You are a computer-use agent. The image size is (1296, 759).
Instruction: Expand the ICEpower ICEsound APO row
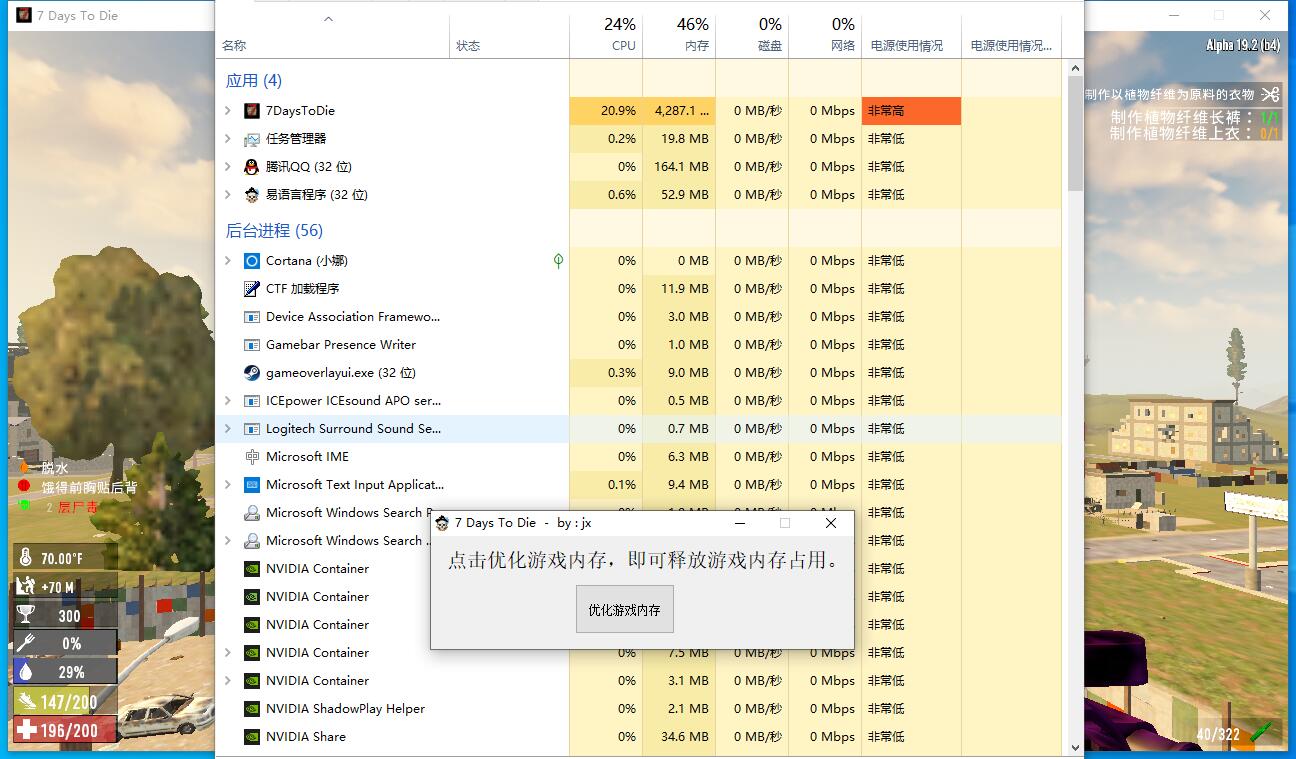[x=228, y=401]
